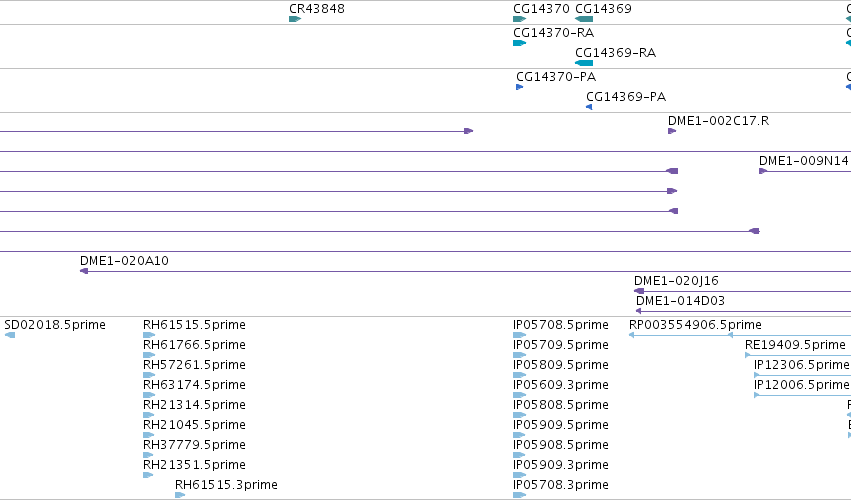851x500 pixels.
Task: Click the CG14369-RA transcript glyph
Action: point(584,63)
